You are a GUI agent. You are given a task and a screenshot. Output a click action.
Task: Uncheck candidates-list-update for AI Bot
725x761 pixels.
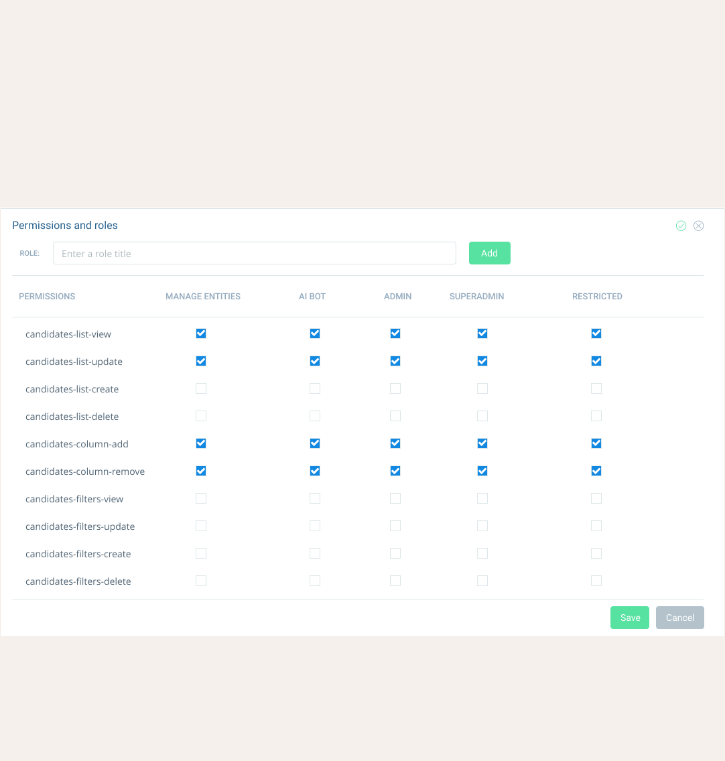(314, 361)
